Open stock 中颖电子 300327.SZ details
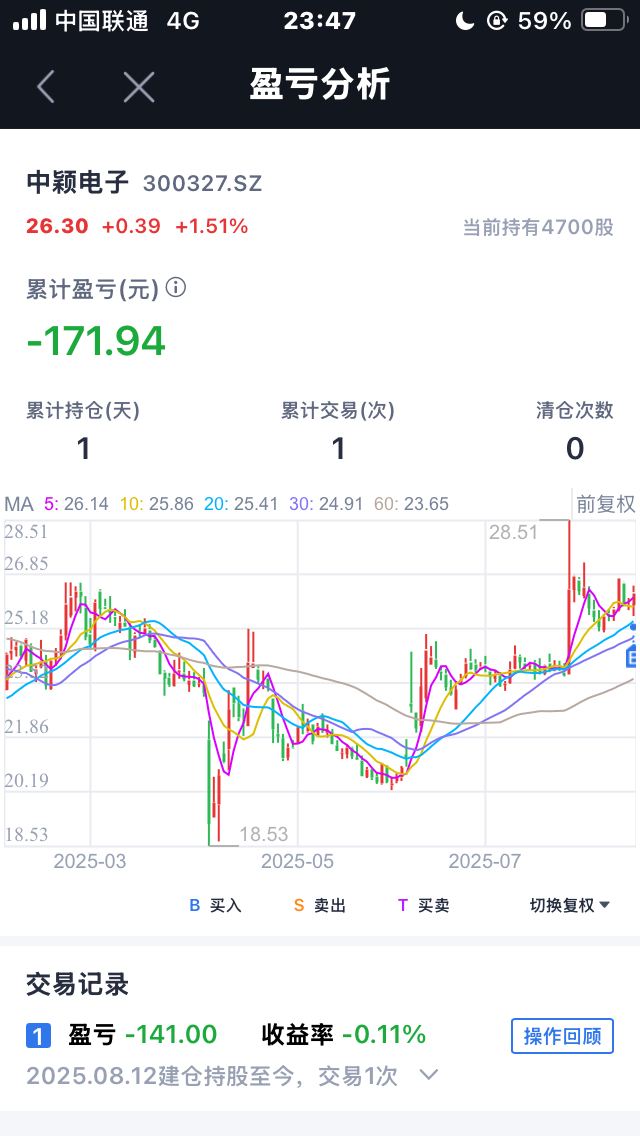 (144, 182)
